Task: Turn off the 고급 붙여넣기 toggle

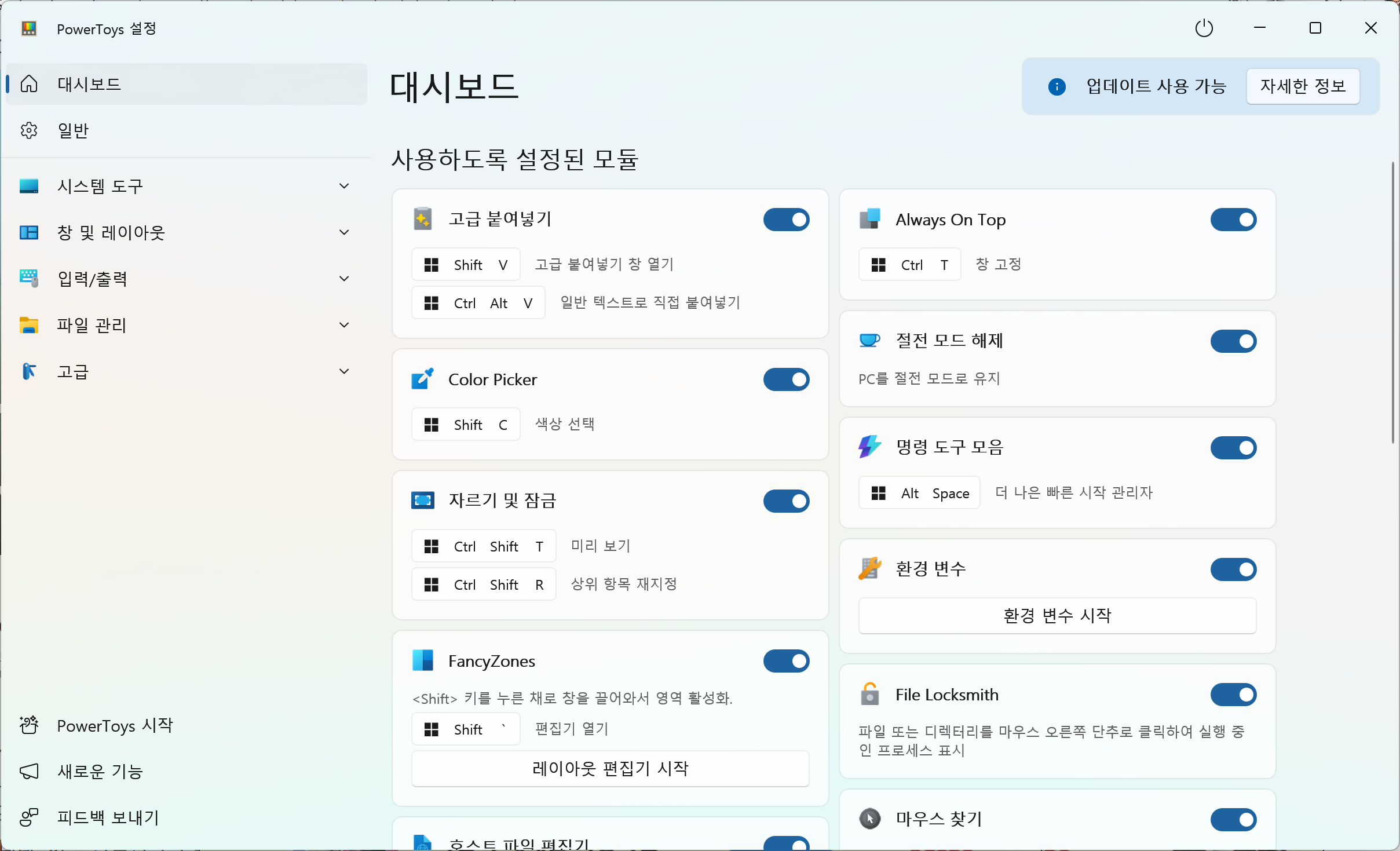Action: coord(786,220)
